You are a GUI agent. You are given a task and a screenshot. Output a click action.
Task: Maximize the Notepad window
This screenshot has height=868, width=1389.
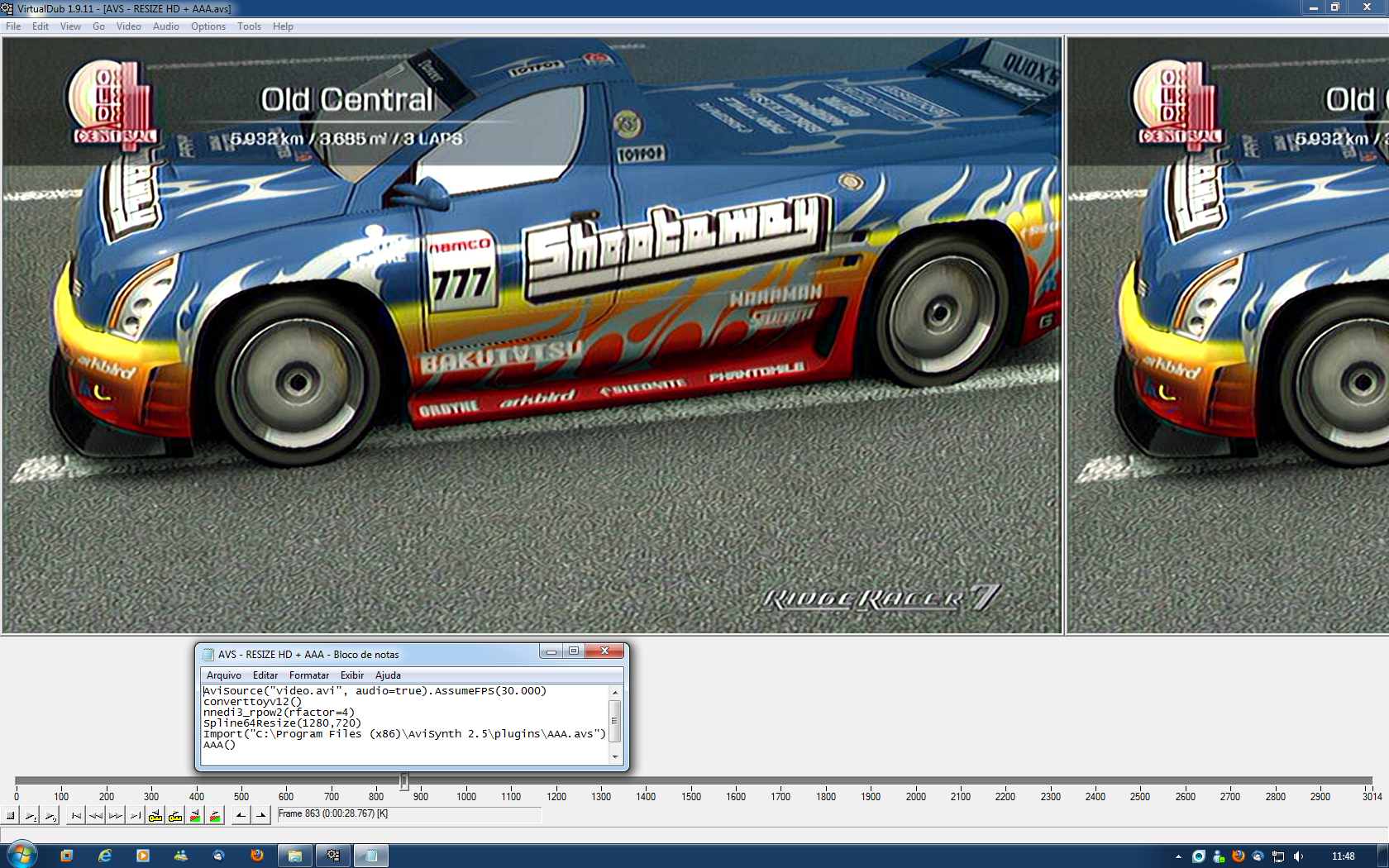[574, 651]
